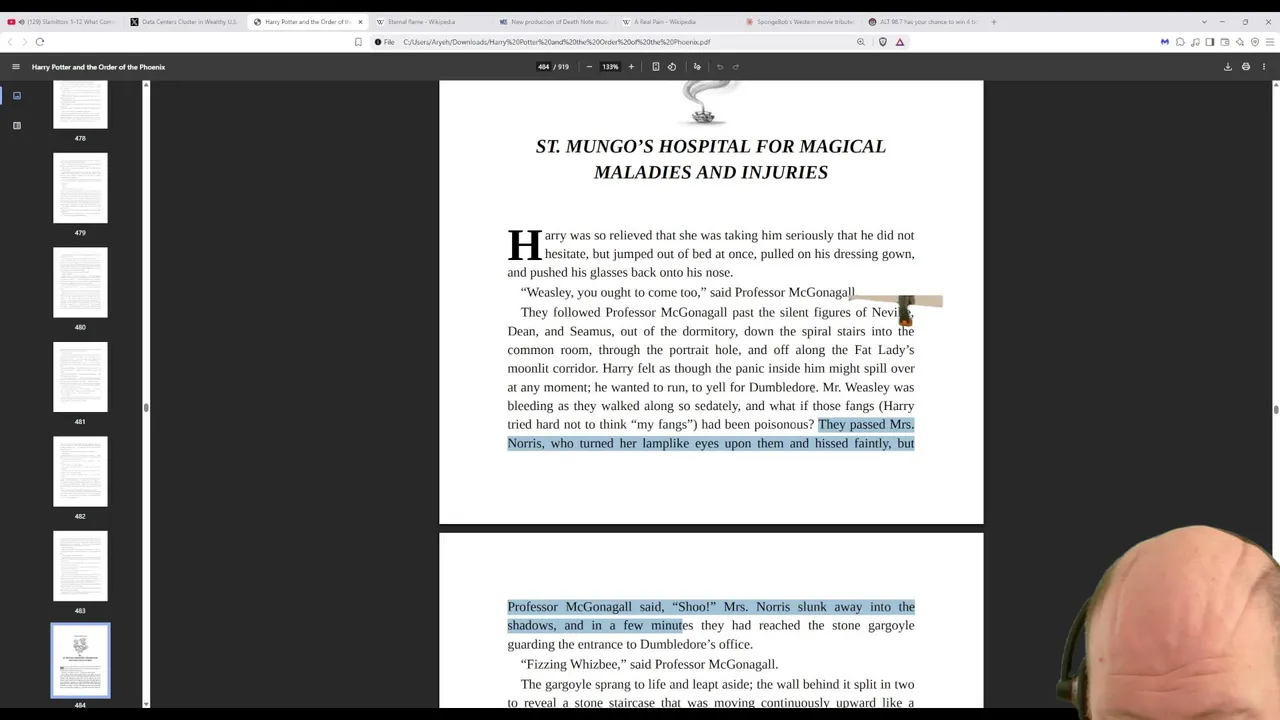Screen dimensions: 1280x720
Task: Click the current page number field 484
Action: [x=543, y=67]
